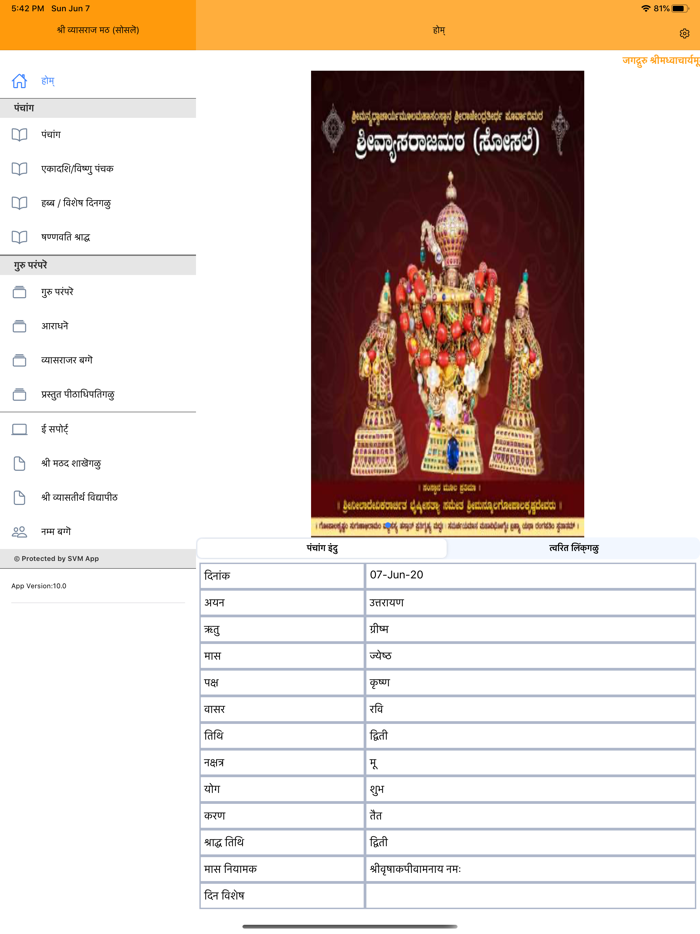
Task: Open ई सपोर्ट् entry
Action: tap(98, 429)
